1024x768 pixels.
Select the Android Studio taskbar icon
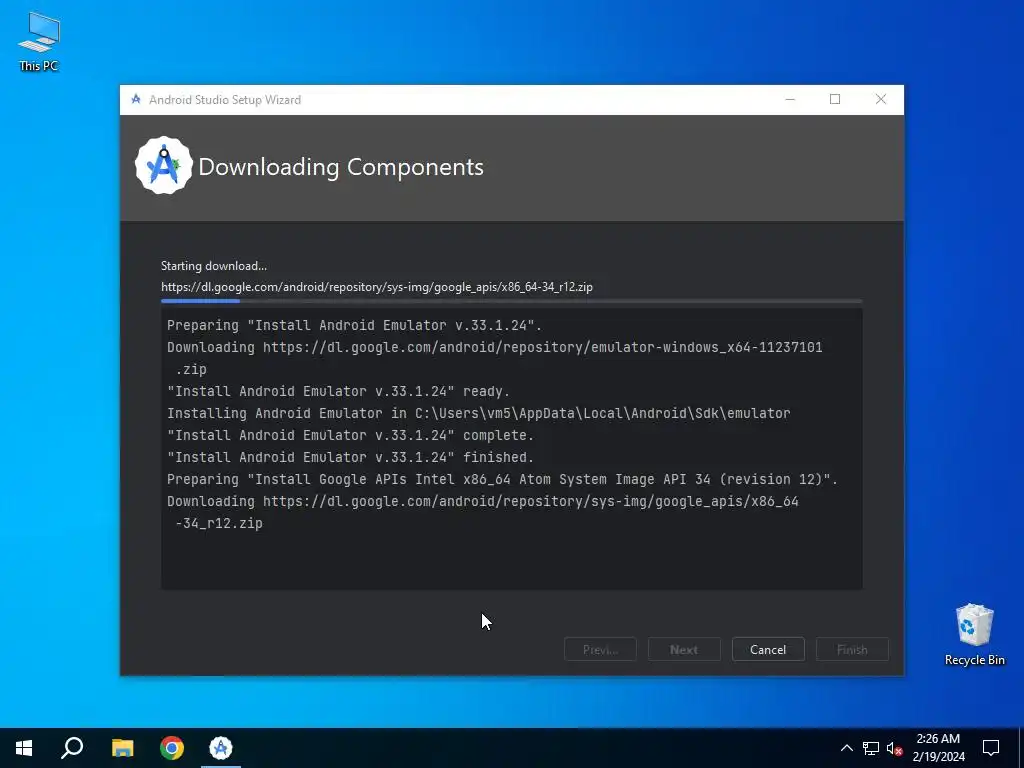(x=221, y=748)
